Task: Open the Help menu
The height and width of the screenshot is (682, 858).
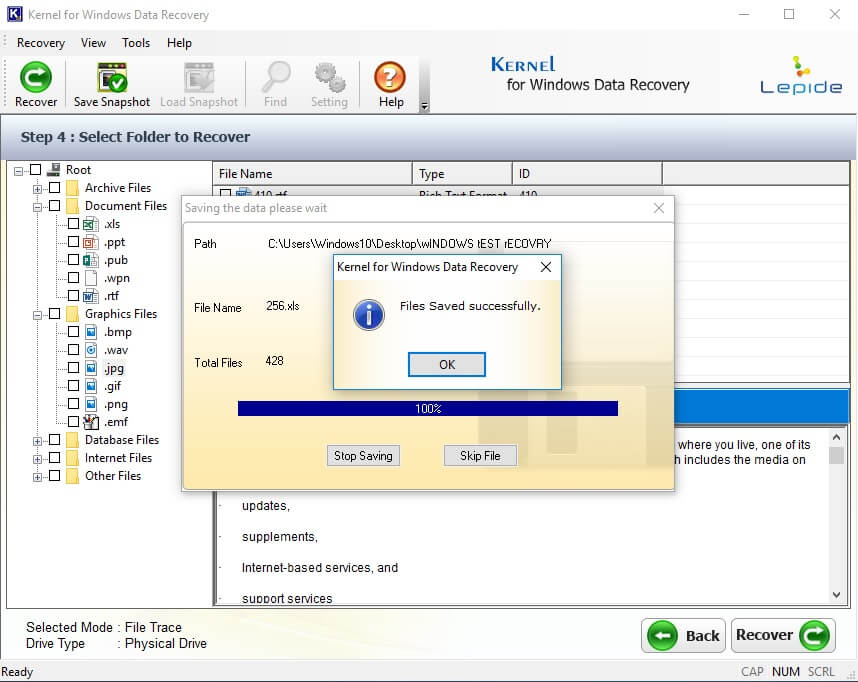Action: coord(179,43)
